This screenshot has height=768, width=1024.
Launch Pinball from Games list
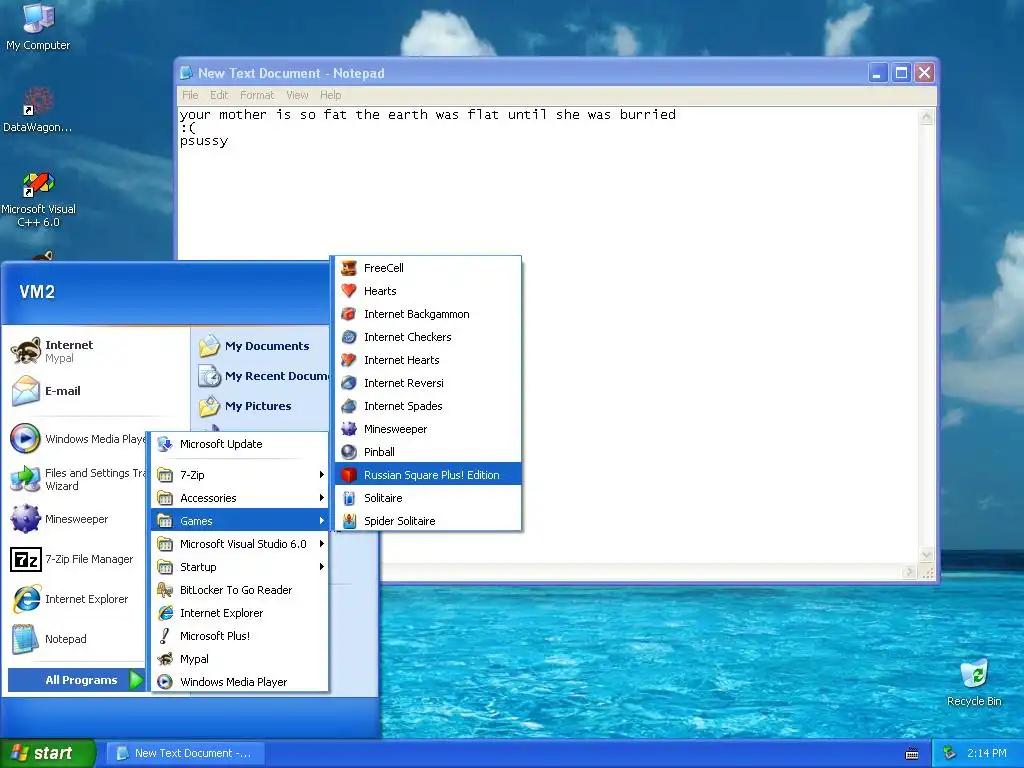point(428,452)
